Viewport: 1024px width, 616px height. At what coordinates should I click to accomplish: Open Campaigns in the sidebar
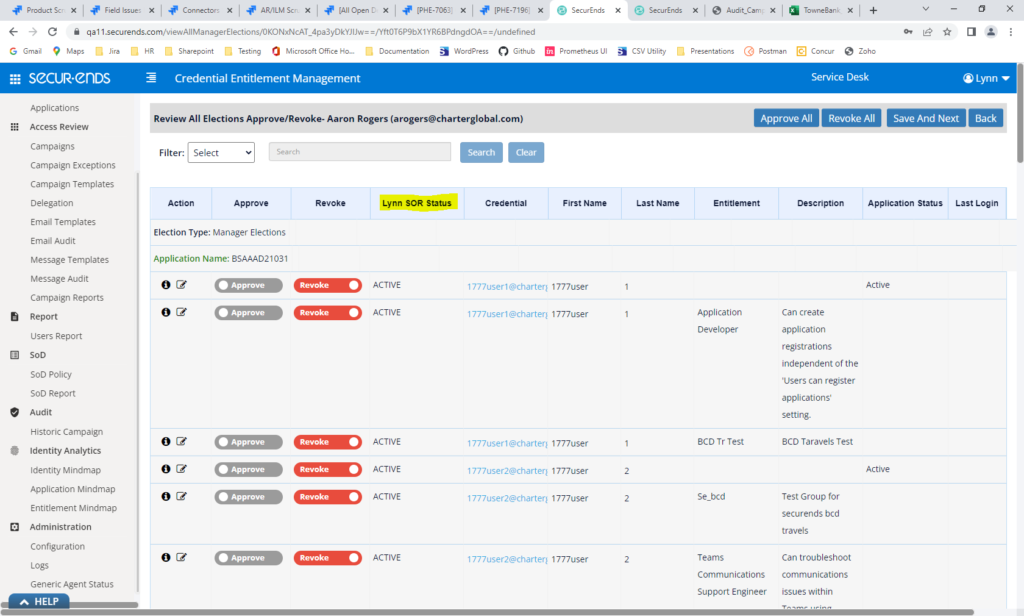click(x=52, y=146)
